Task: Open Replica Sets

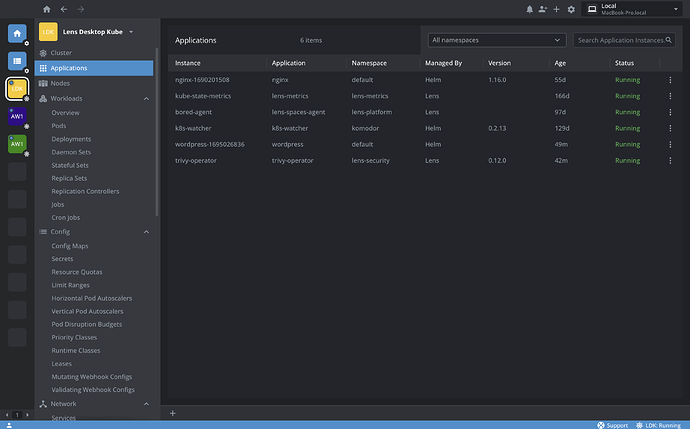Action: pos(69,178)
